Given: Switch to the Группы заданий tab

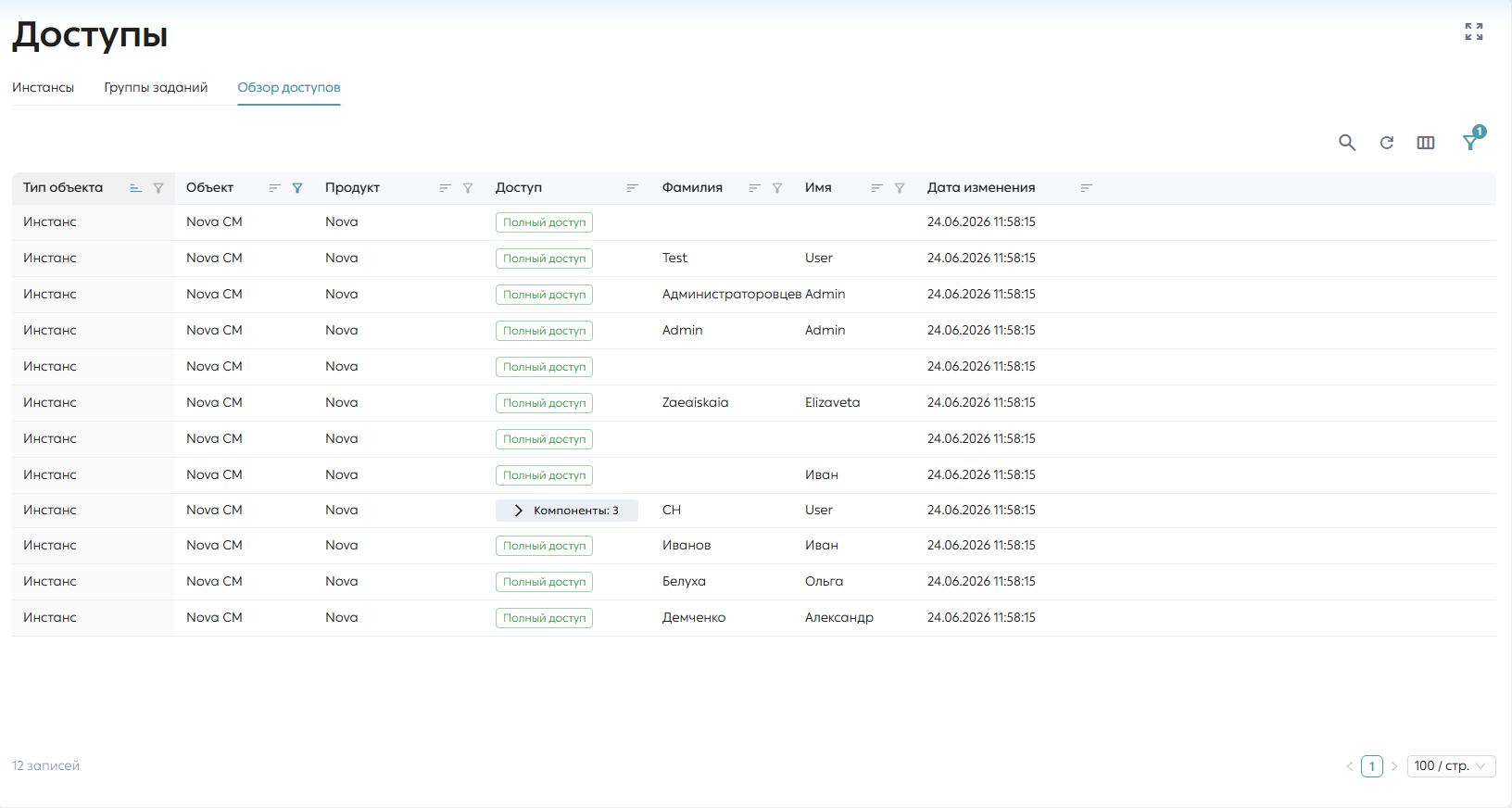Looking at the screenshot, I should click(x=156, y=87).
